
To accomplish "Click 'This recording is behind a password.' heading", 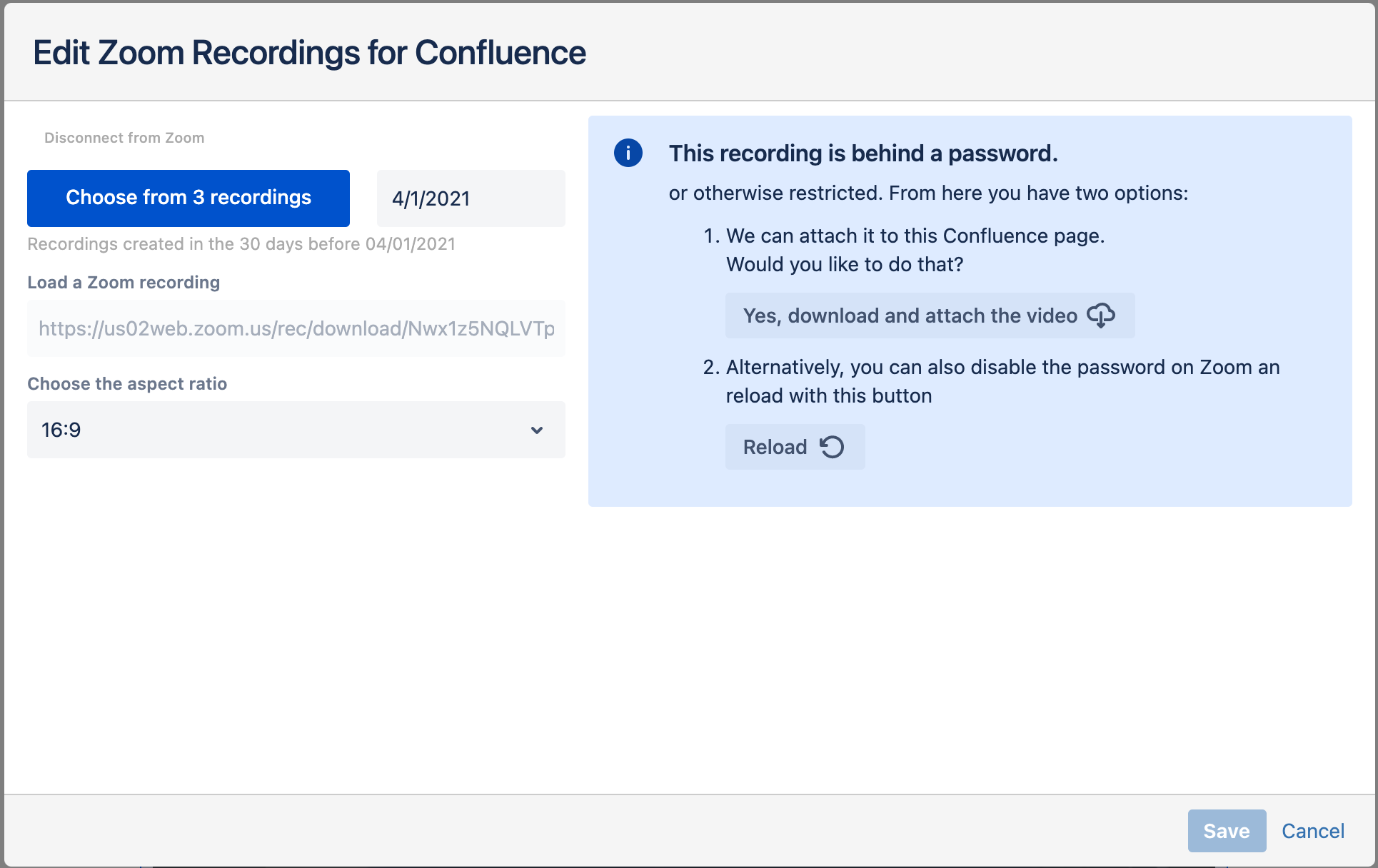I will click(863, 153).
